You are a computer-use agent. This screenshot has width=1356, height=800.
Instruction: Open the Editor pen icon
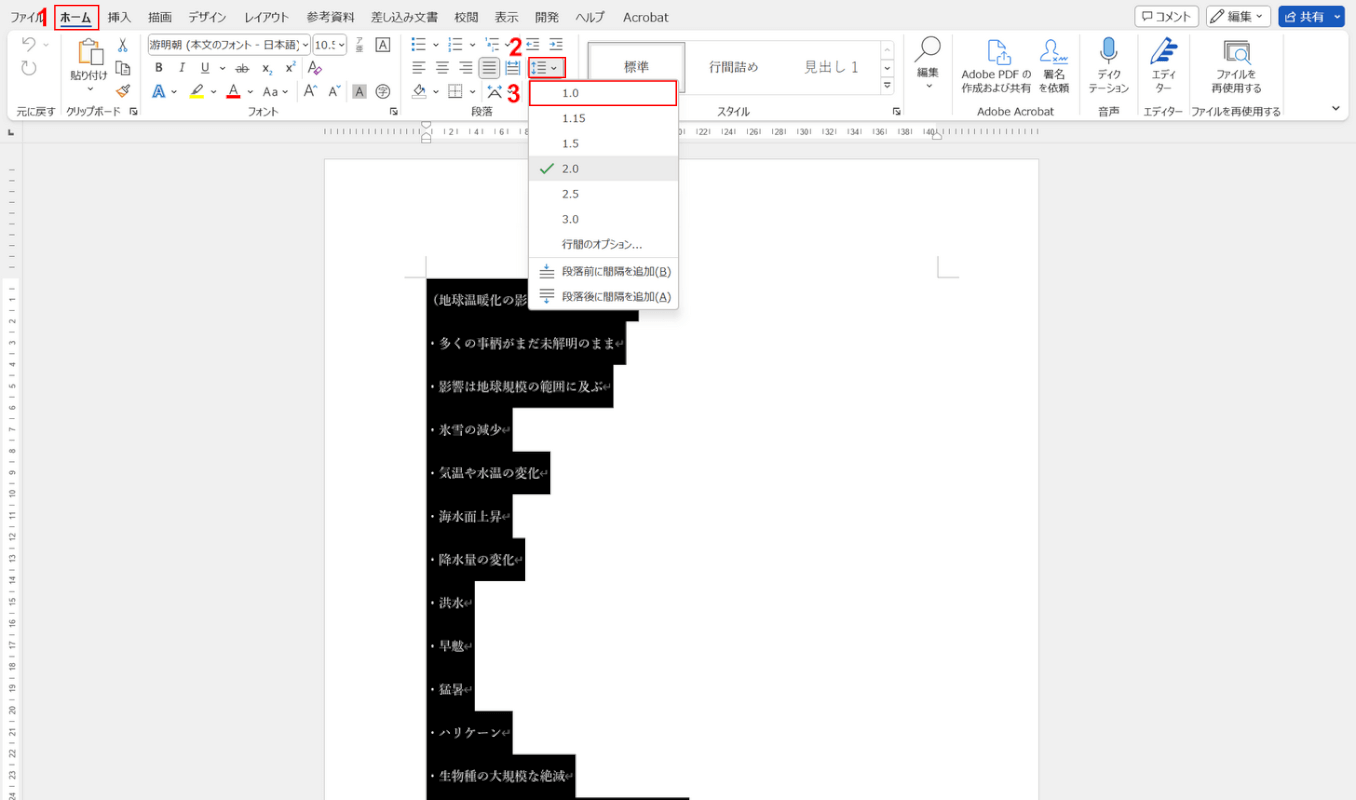point(1163,52)
